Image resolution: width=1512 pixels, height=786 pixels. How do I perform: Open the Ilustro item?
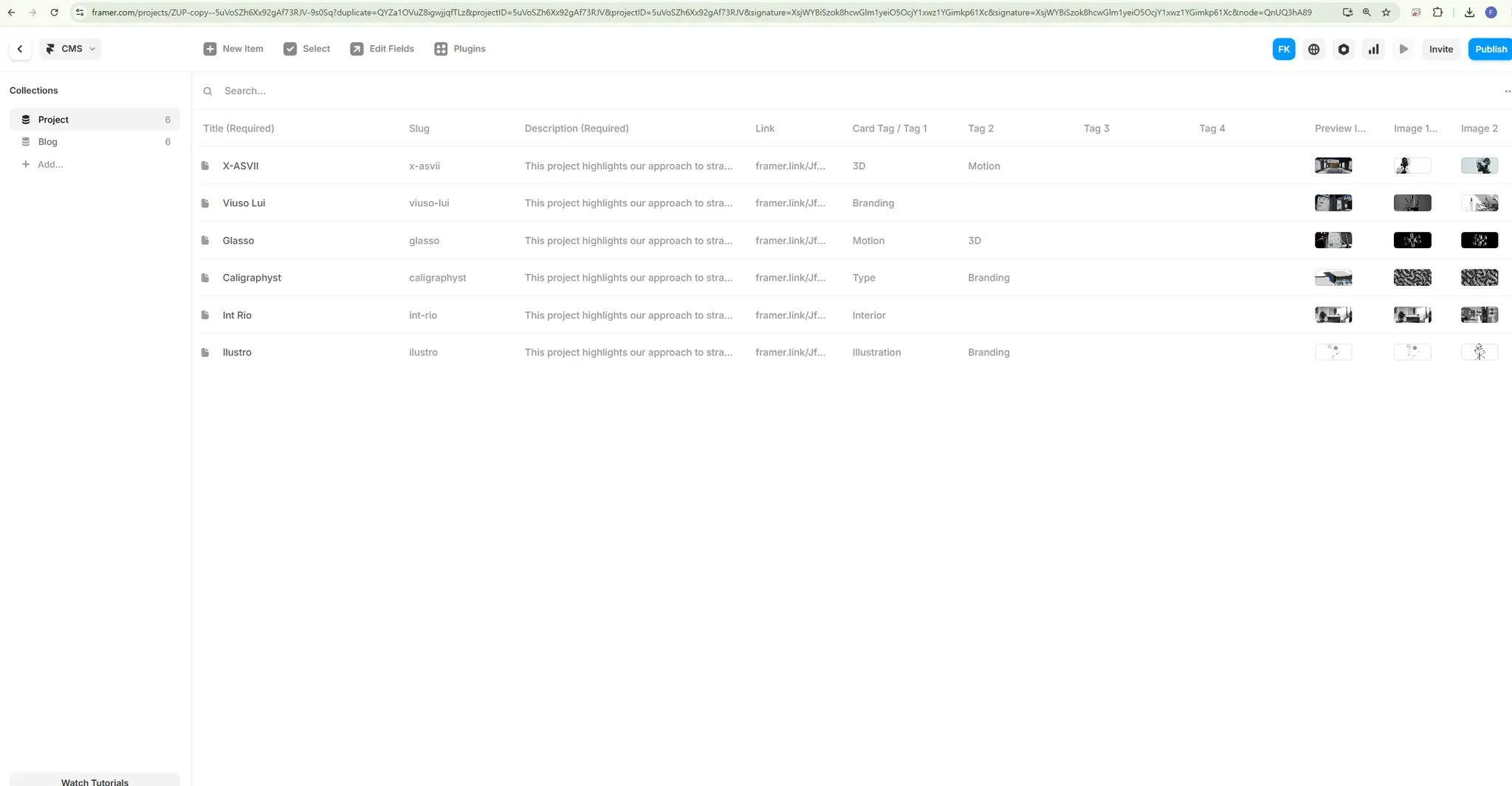tap(237, 352)
